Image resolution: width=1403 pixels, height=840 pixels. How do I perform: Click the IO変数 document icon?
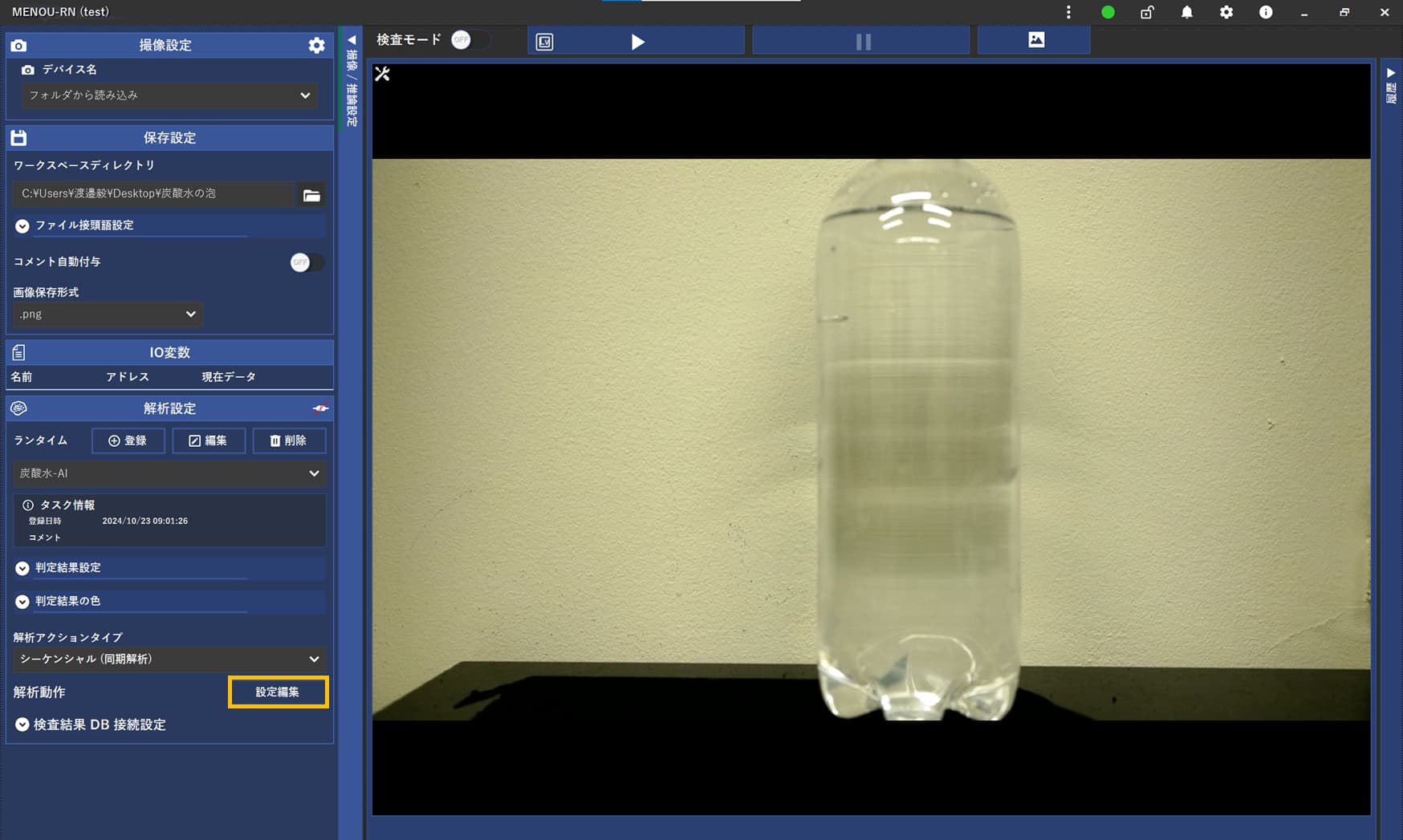[x=18, y=352]
